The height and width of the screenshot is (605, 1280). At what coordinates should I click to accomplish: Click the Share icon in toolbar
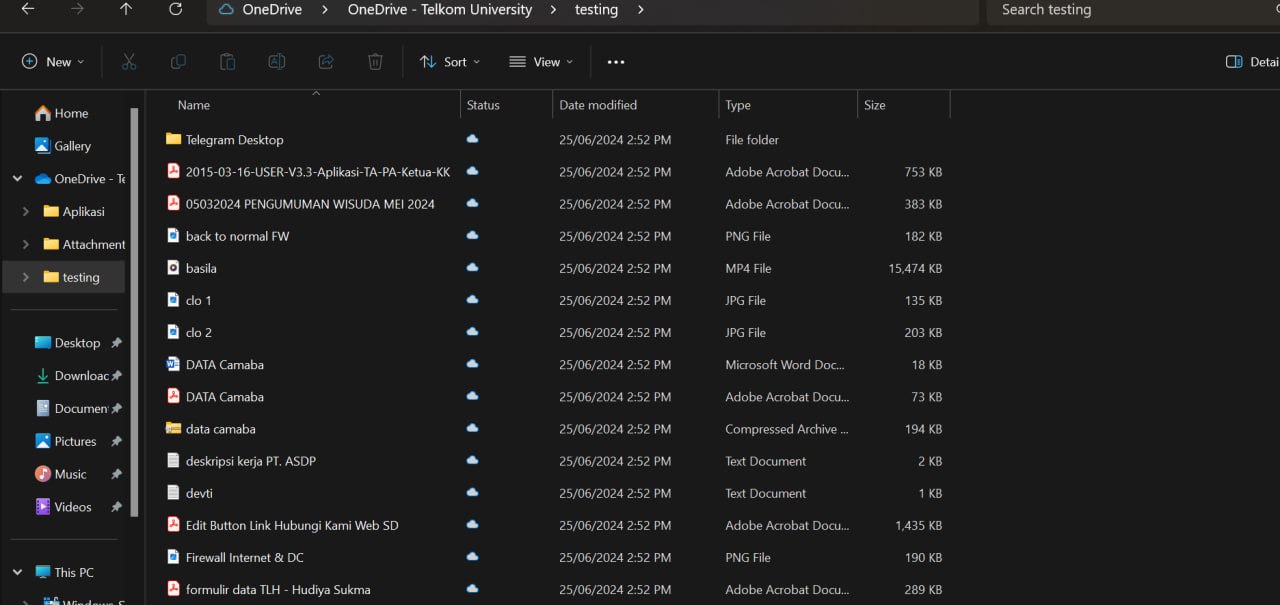click(x=326, y=62)
